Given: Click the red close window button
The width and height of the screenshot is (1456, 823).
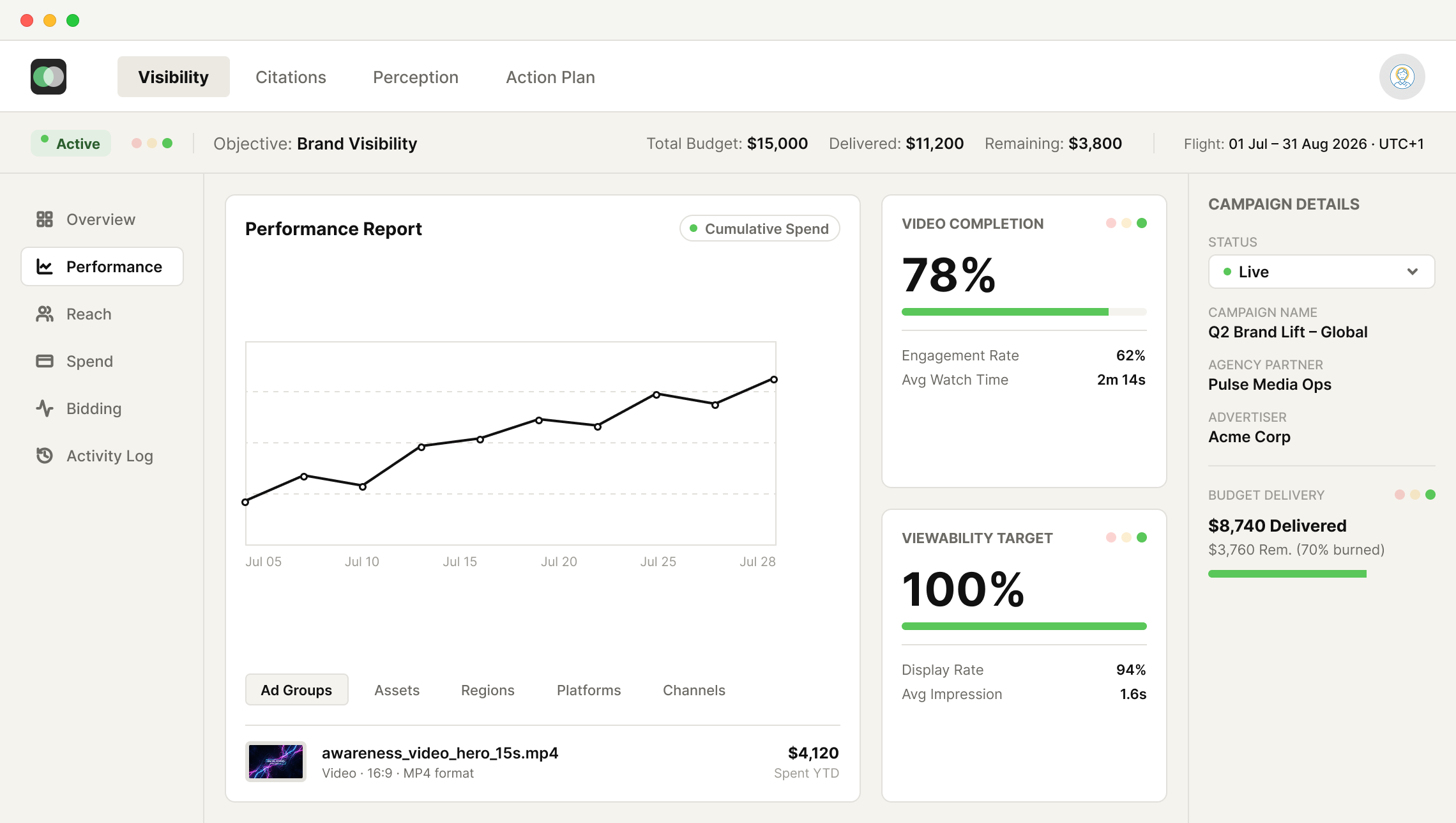Looking at the screenshot, I should click(27, 20).
